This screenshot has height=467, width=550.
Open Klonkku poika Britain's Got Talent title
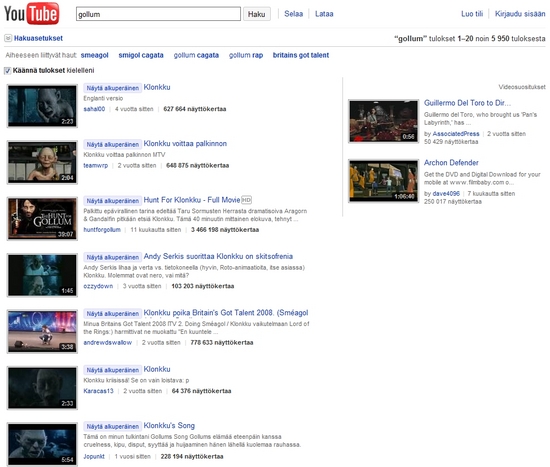pos(226,313)
